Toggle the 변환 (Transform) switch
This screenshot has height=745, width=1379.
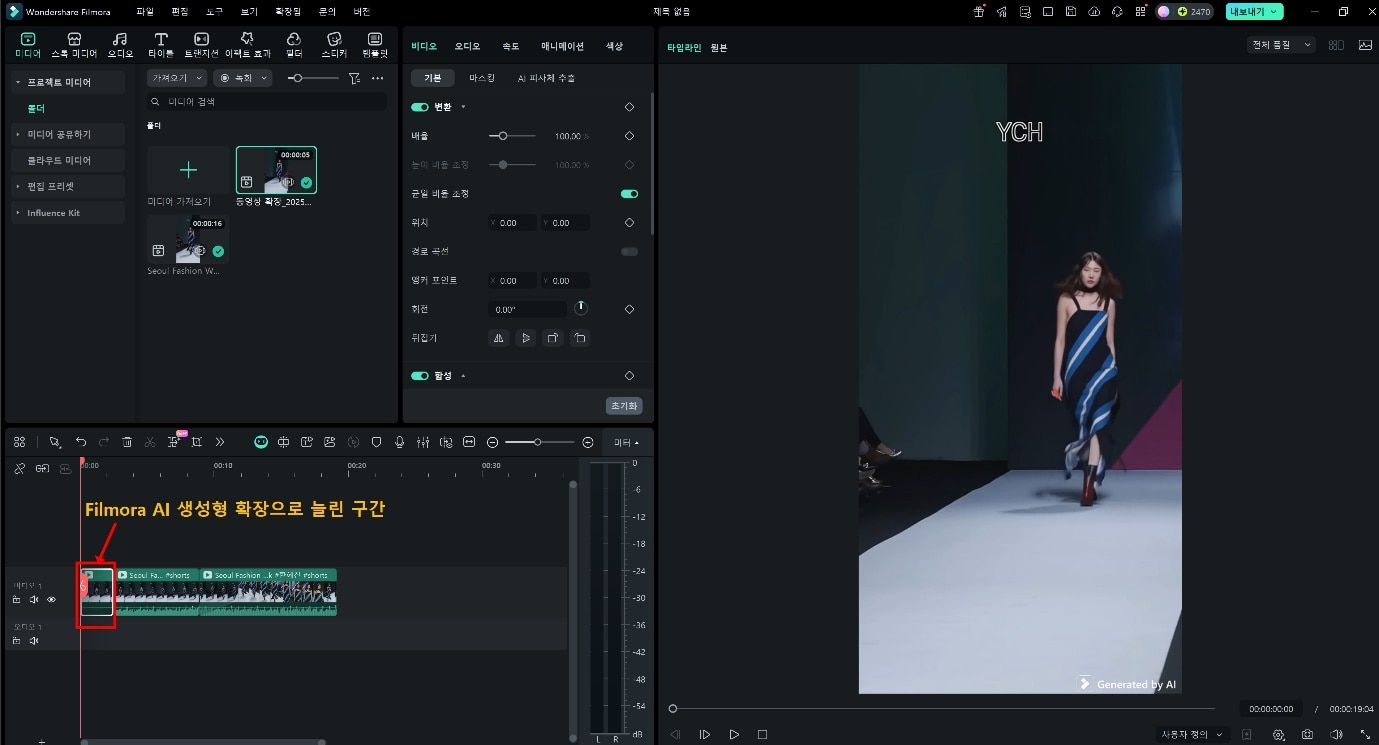coord(420,107)
